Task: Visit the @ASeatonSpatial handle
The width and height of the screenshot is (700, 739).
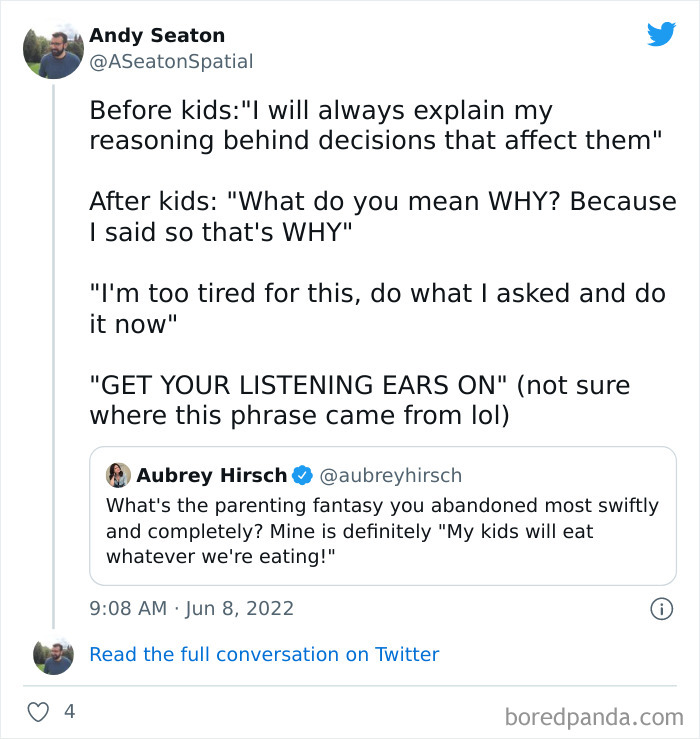Action: pyautogui.click(x=171, y=62)
